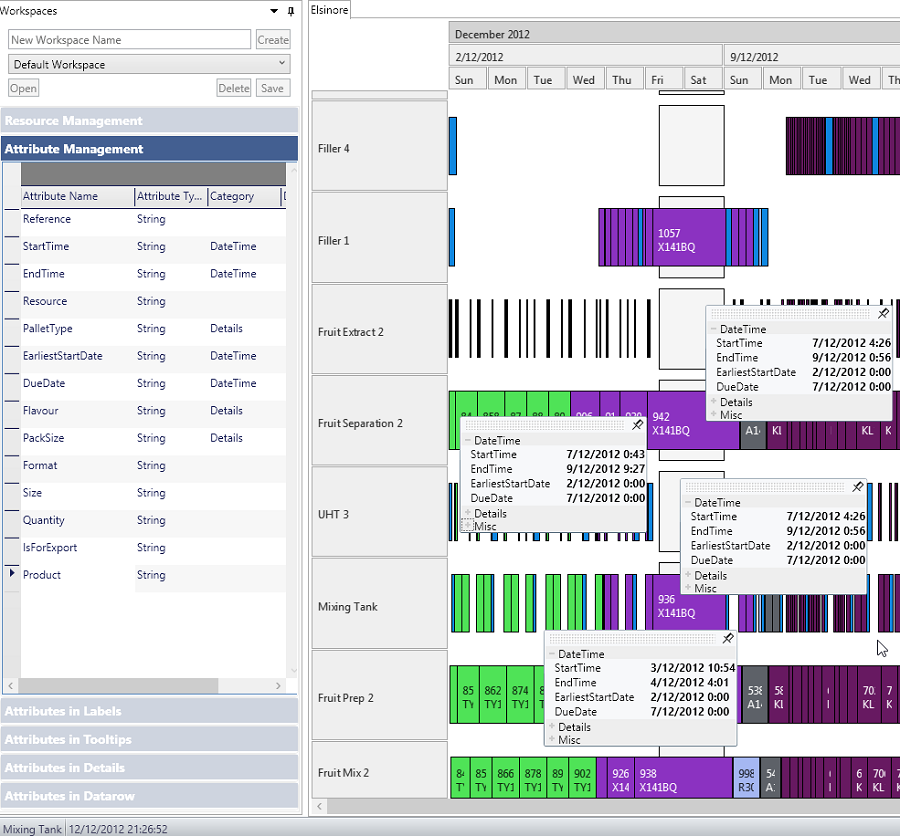Pin the tooltip showing StartTime 3/12/2012 10:54
Screen dimensions: 900x836
(728, 639)
